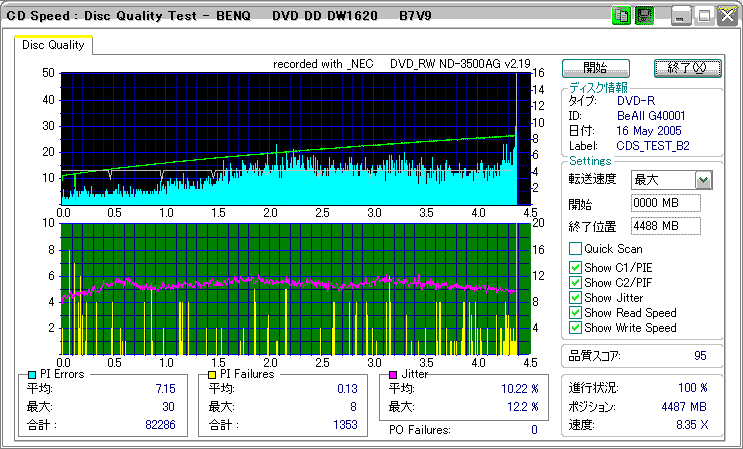The width and height of the screenshot is (743, 449).
Task: Click the 開始 position field showing 0000 MB
Action: 666,204
